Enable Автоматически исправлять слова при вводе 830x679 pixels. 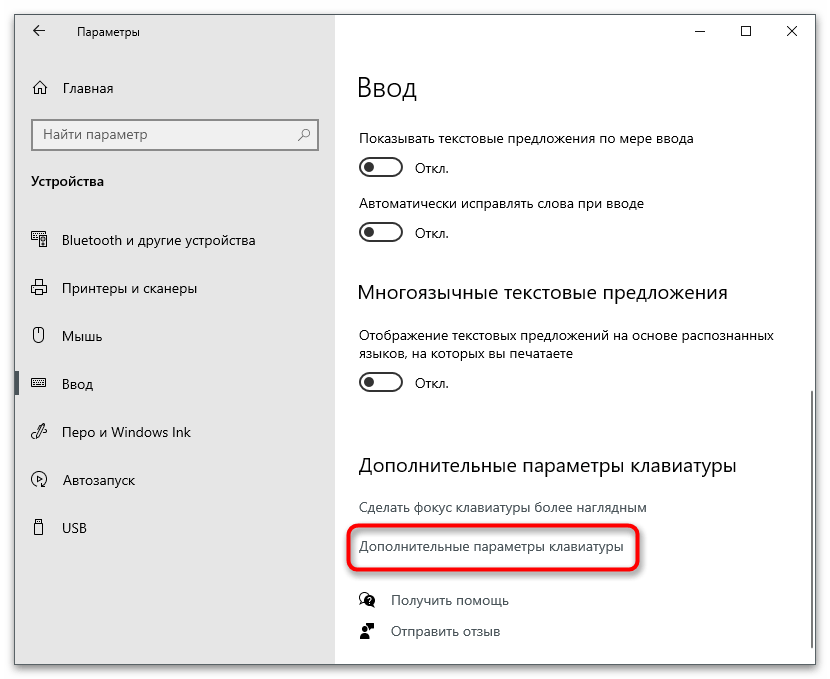(x=381, y=232)
